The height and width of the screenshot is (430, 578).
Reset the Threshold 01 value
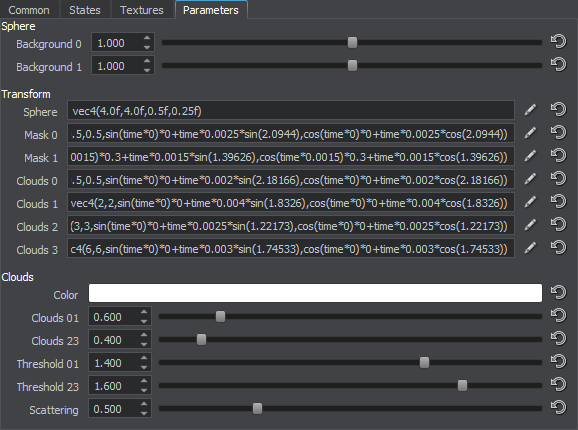pyautogui.click(x=558, y=361)
